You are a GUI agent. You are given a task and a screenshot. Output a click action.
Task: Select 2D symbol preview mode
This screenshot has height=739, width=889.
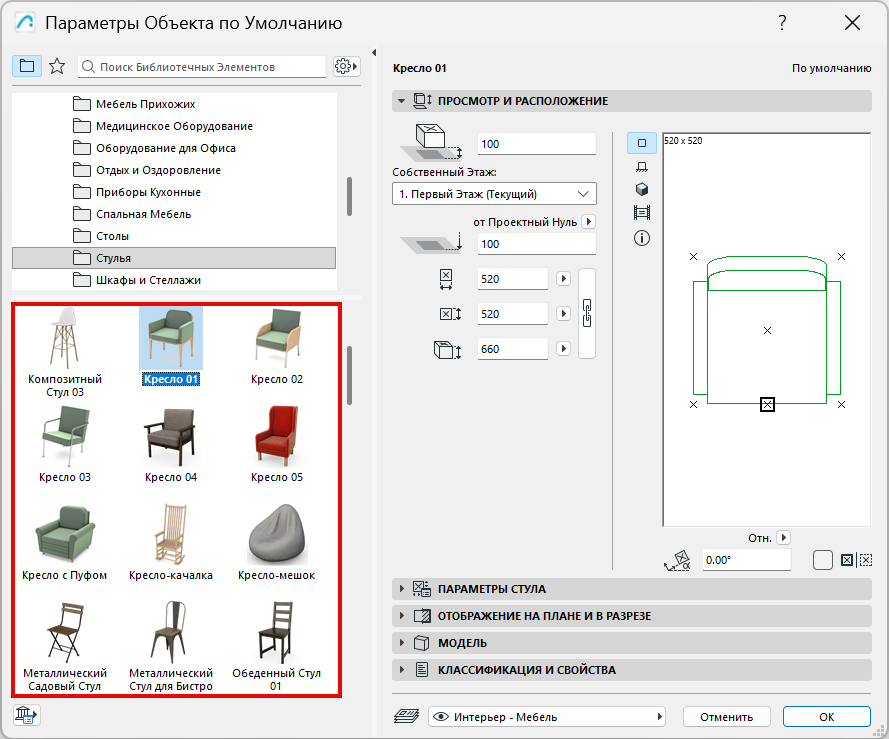coord(642,143)
